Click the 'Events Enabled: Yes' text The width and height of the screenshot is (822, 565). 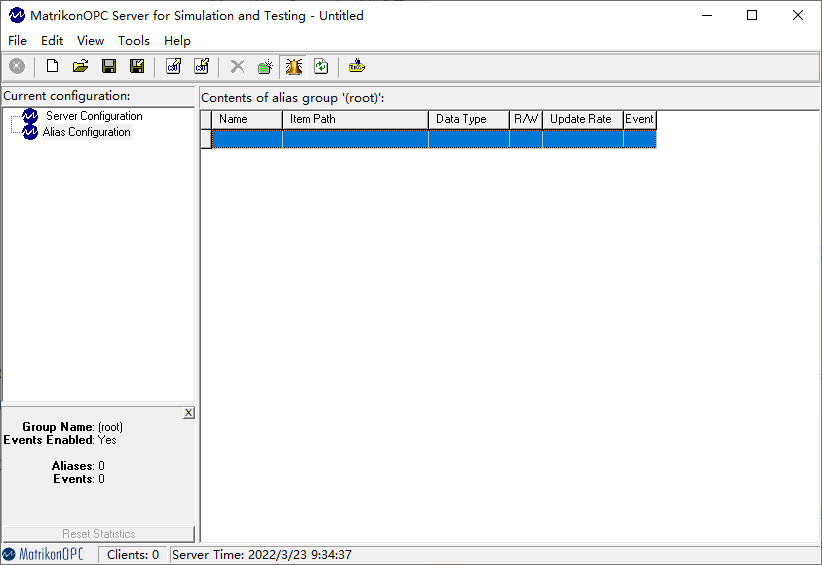tap(60, 440)
